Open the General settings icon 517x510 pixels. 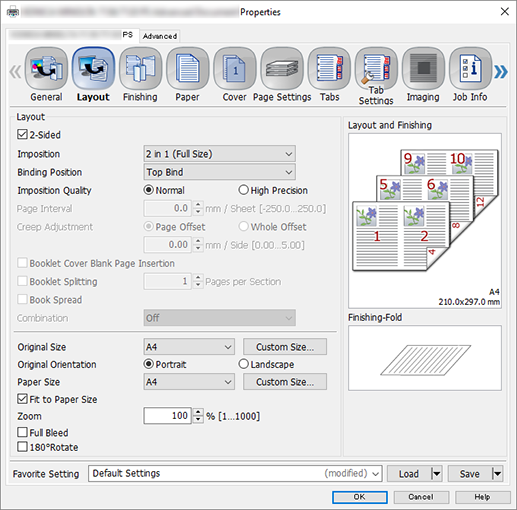(x=46, y=69)
